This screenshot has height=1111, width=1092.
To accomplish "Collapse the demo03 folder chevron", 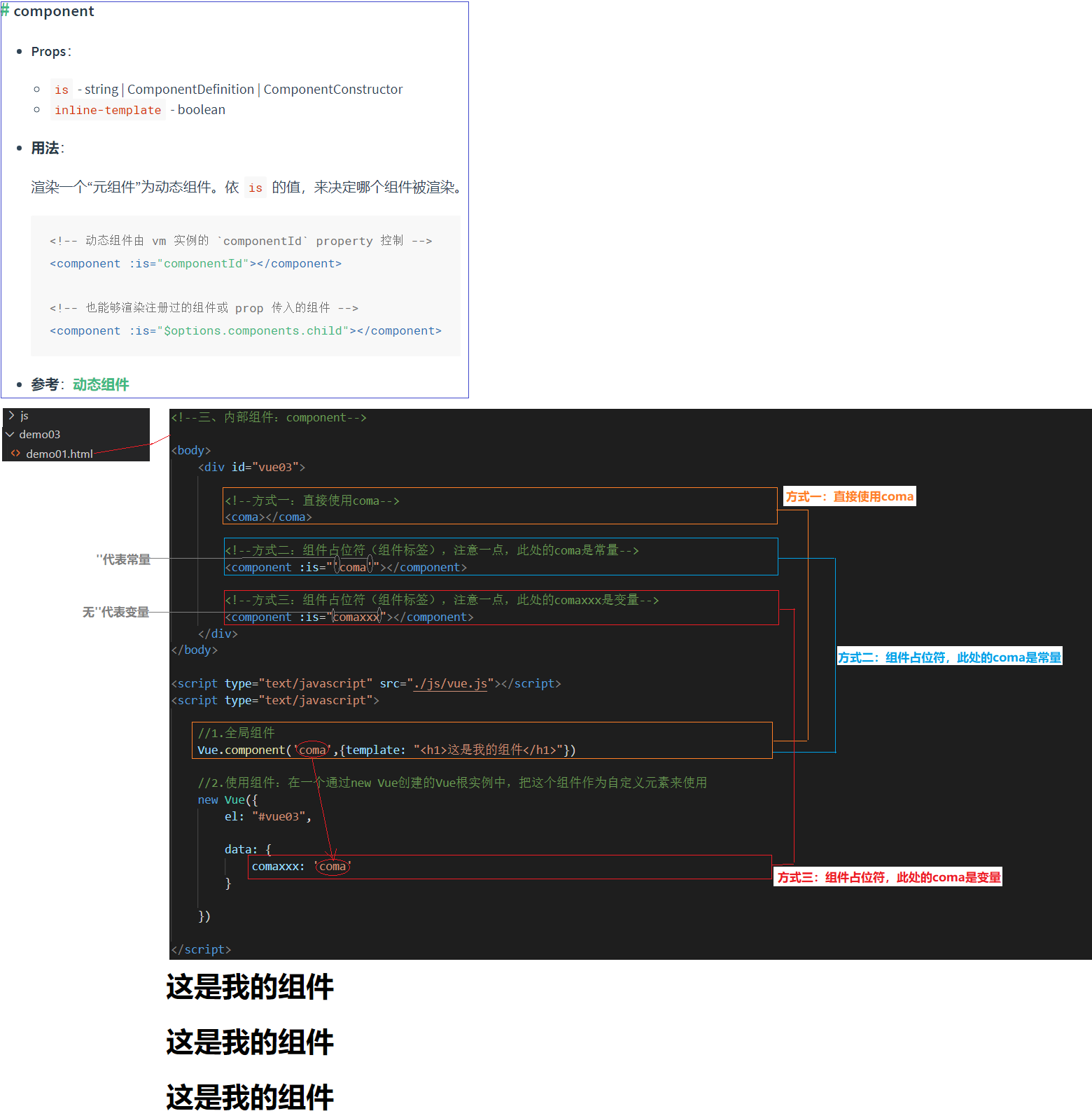I will 10,435.
